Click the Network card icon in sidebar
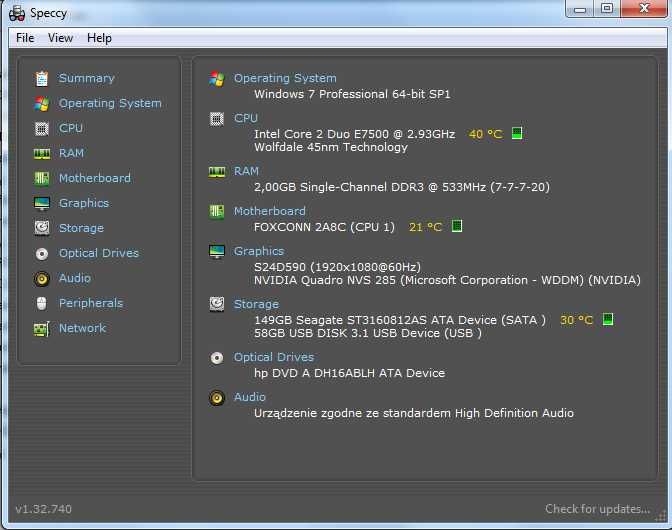 [x=42, y=329]
